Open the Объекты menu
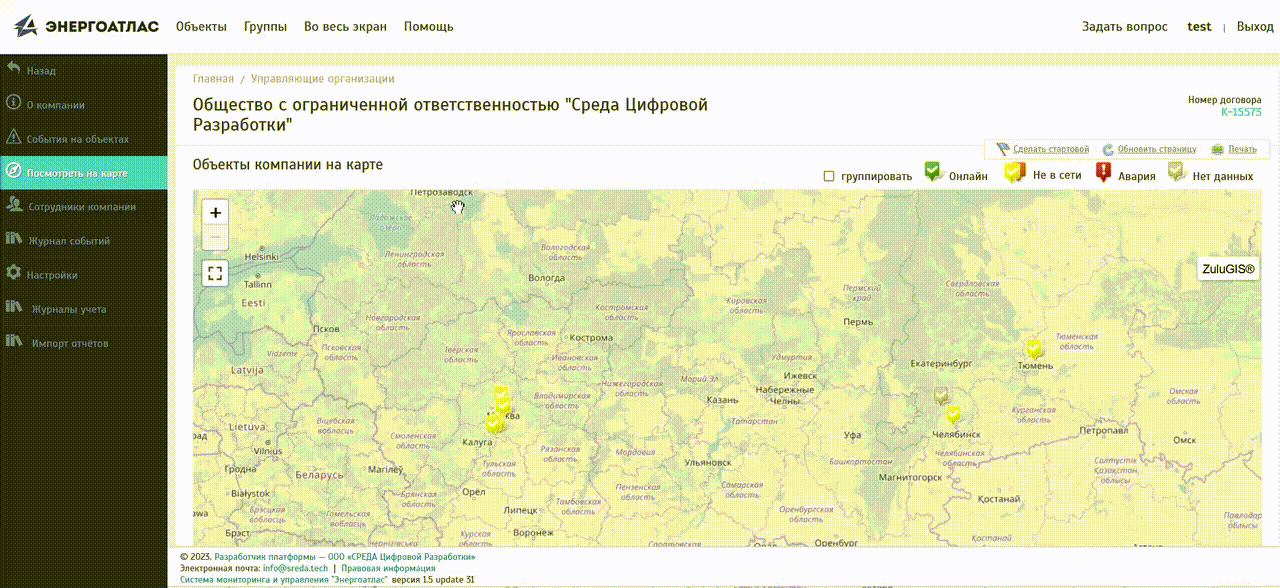1280x588 pixels. [201, 27]
